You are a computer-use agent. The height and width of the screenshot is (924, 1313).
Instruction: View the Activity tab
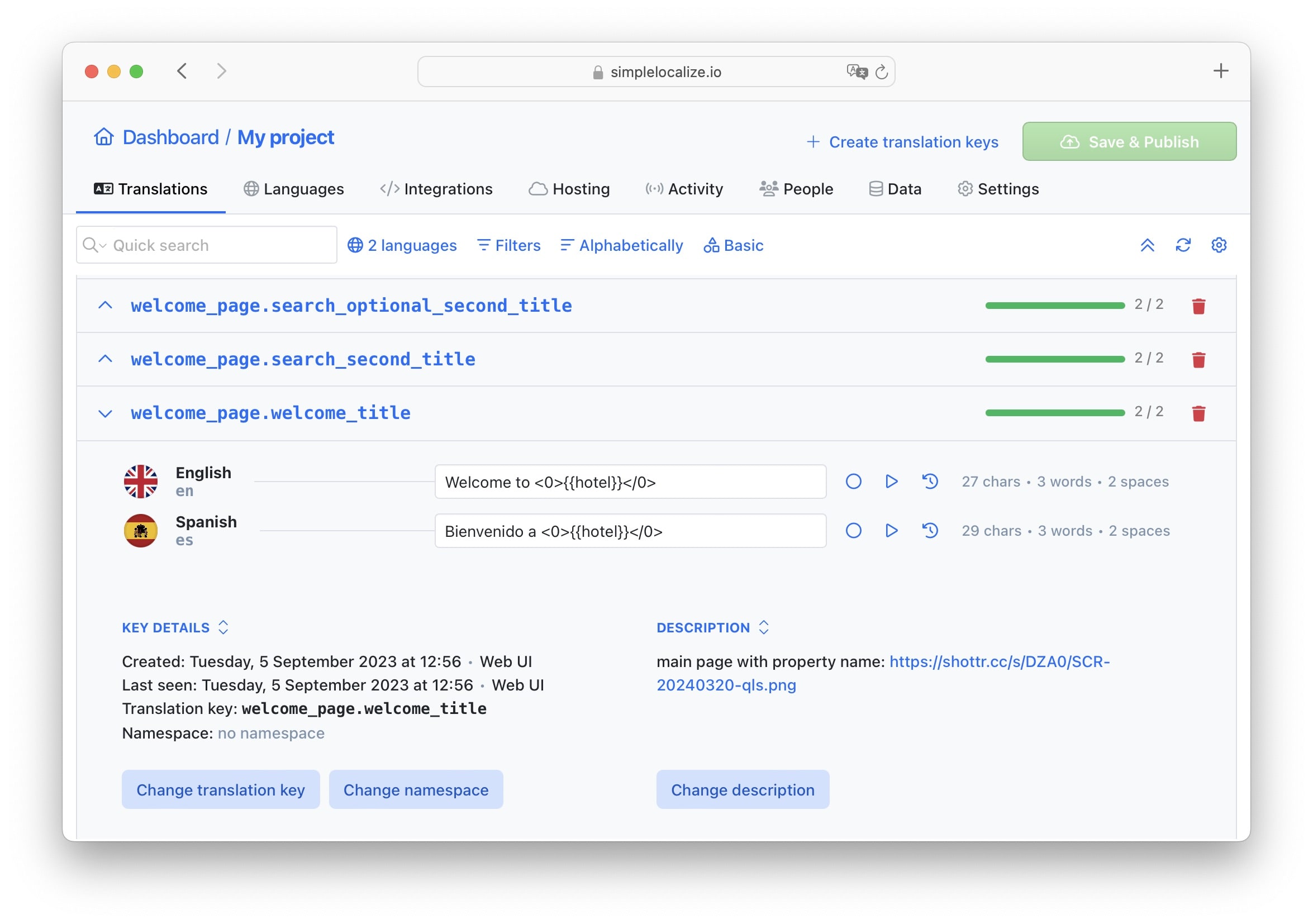[x=684, y=189]
